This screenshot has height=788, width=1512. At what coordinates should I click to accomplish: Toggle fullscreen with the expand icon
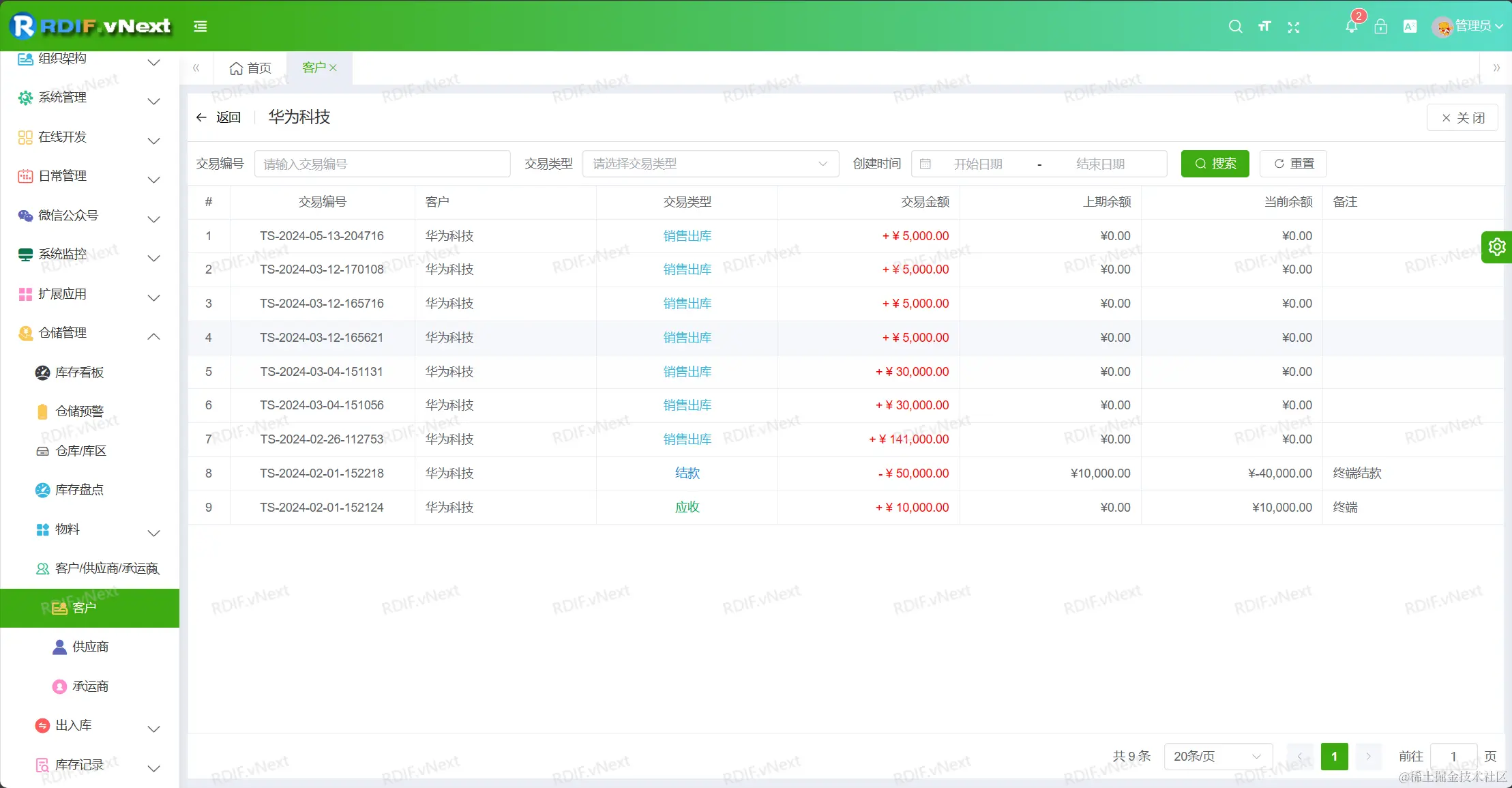[x=1293, y=27]
